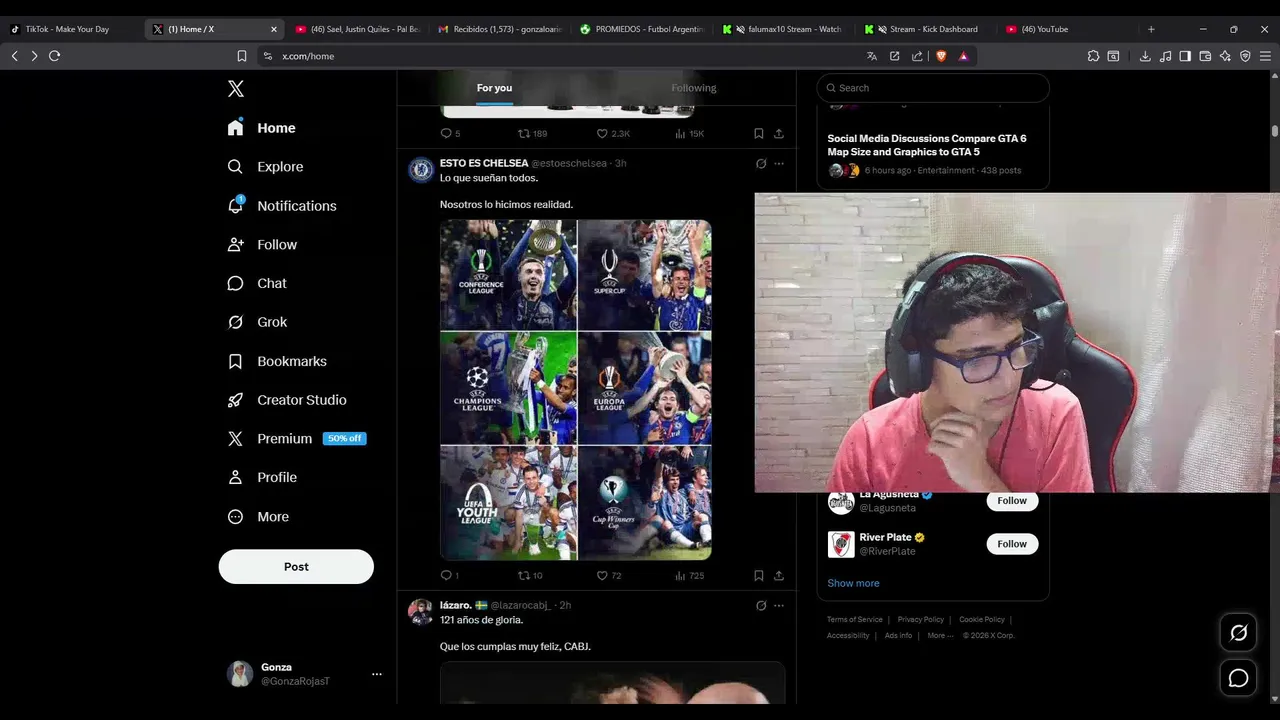1280x720 pixels.
Task: Select the For you tab
Action: (494, 88)
